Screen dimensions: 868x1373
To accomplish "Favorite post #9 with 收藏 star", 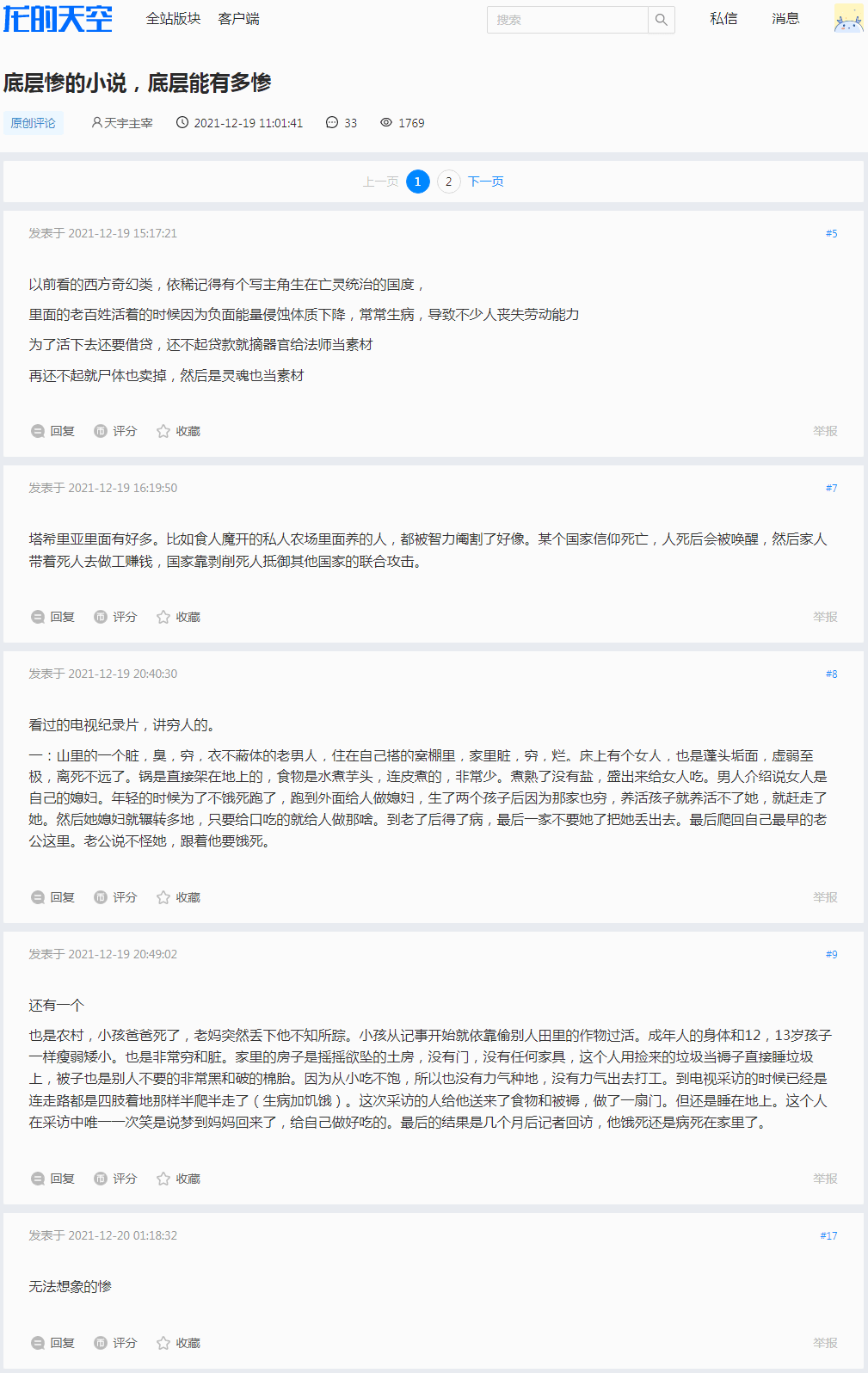I will [178, 1179].
